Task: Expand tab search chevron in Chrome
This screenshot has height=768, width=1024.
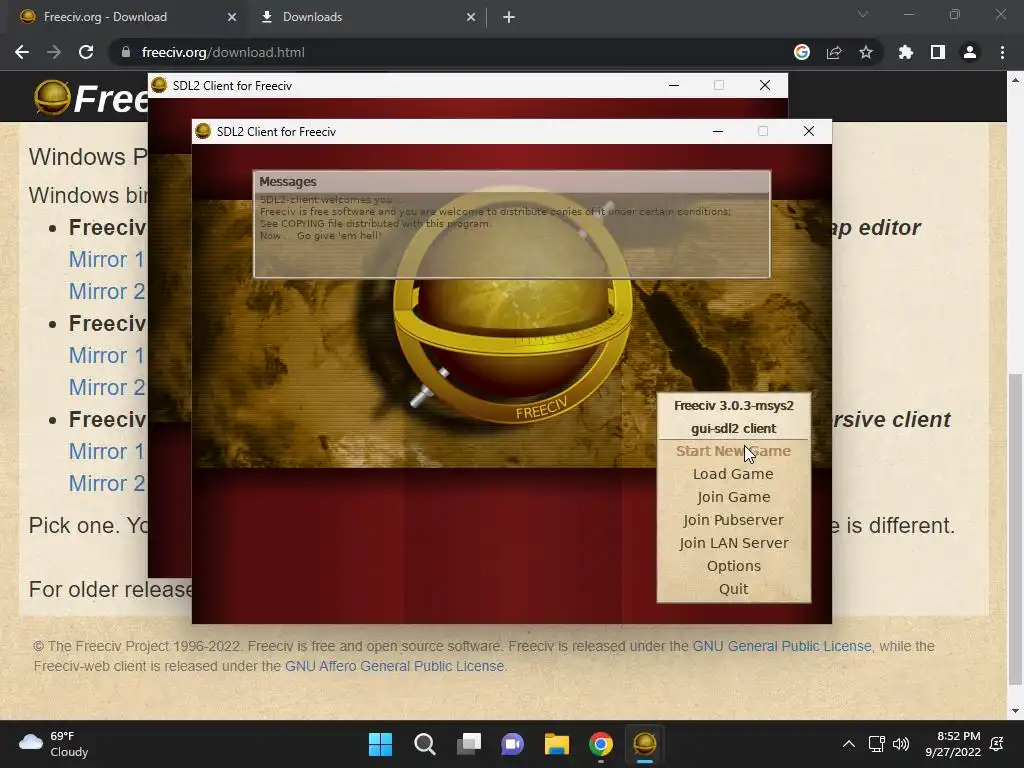Action: (863, 14)
